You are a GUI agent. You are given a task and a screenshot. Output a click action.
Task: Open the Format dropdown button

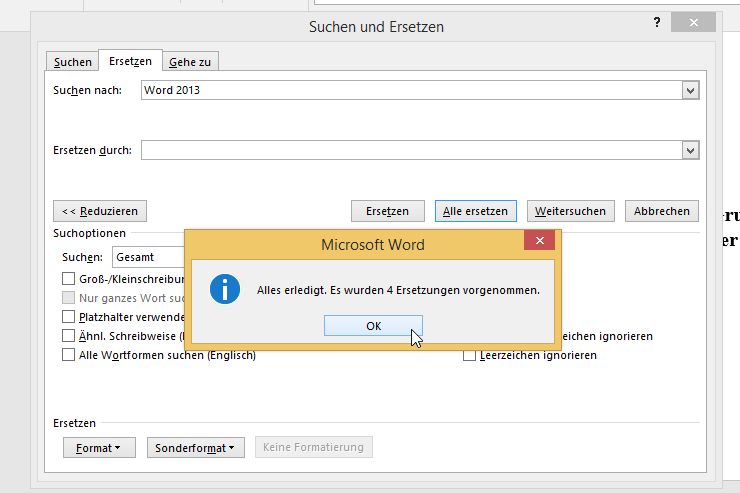[x=99, y=448]
